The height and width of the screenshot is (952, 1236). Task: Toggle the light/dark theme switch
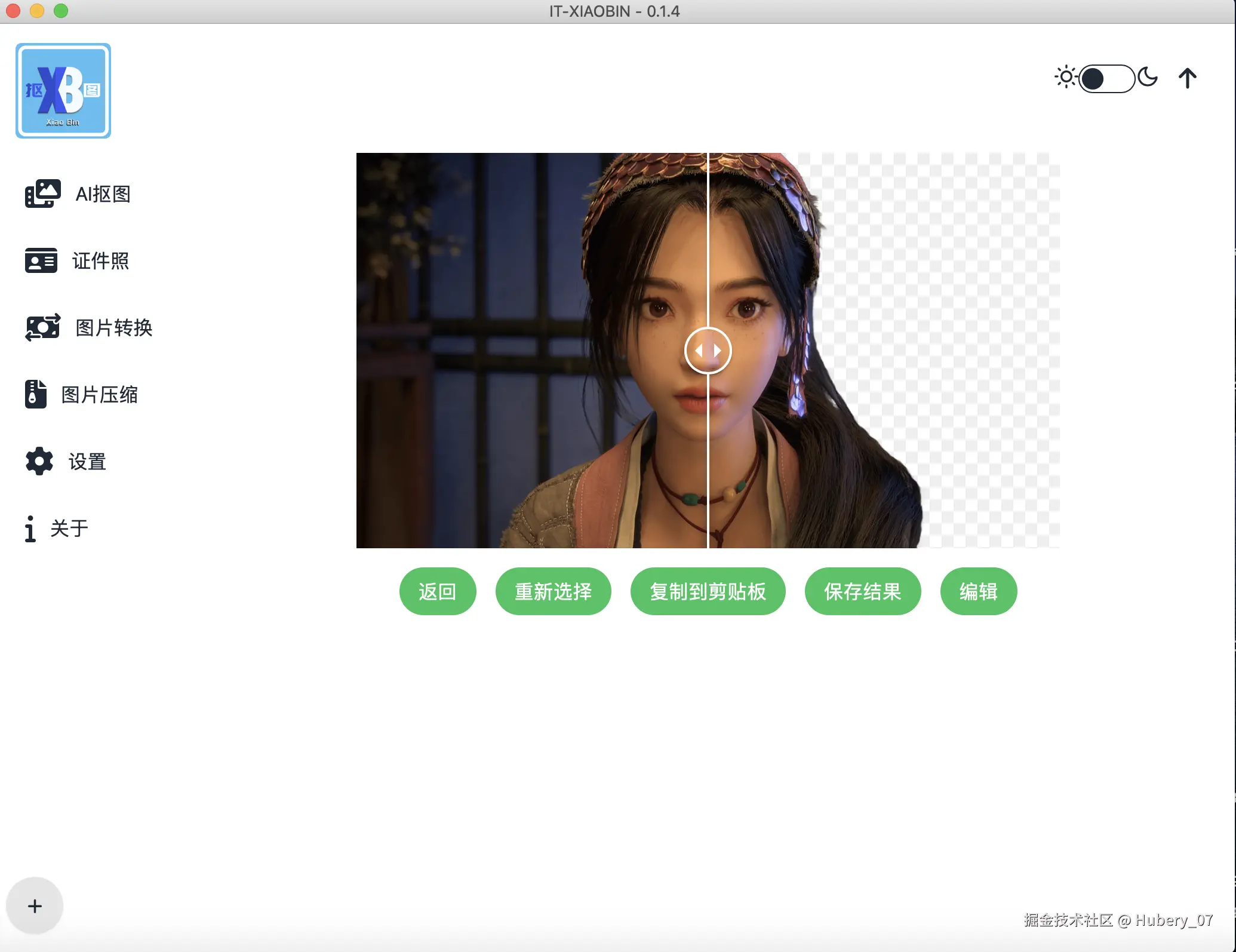tap(1106, 78)
